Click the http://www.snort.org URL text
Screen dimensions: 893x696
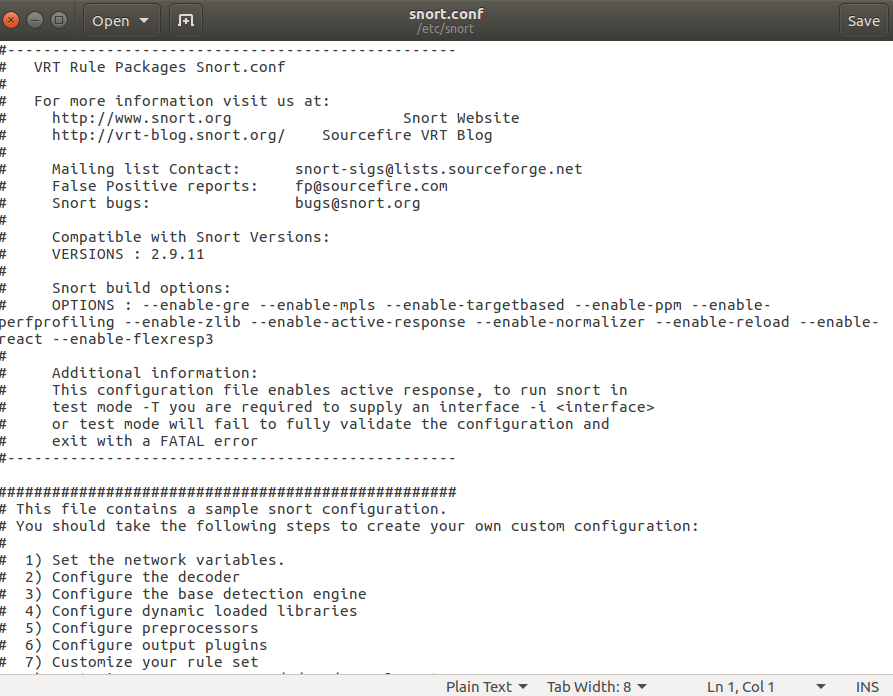coord(141,118)
